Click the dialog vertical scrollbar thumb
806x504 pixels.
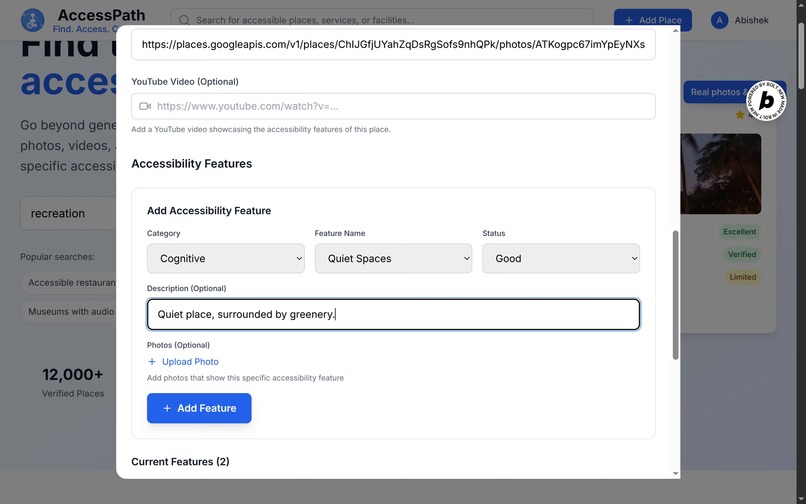[x=675, y=295]
